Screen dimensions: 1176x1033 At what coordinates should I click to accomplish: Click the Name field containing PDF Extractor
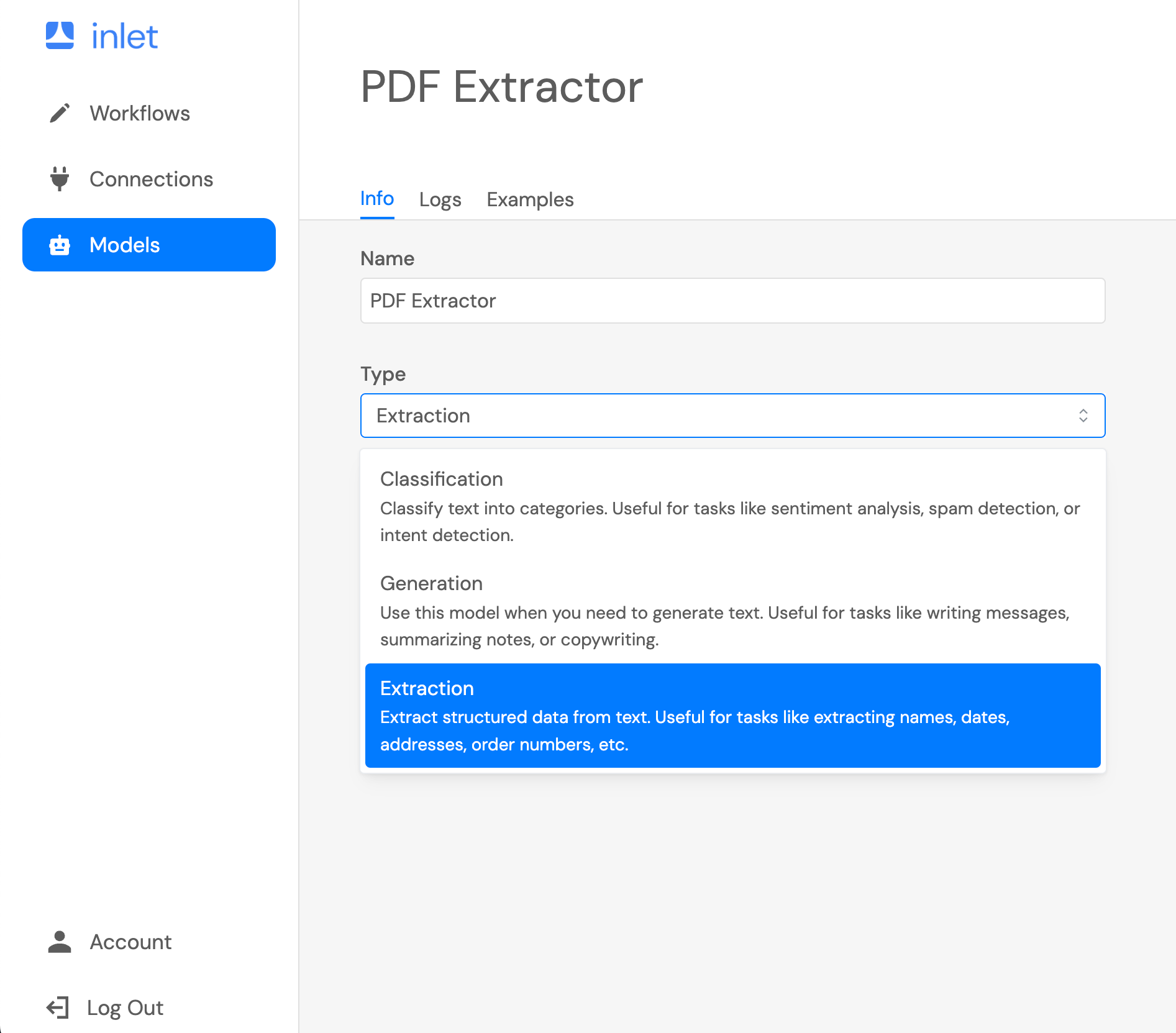tap(732, 301)
